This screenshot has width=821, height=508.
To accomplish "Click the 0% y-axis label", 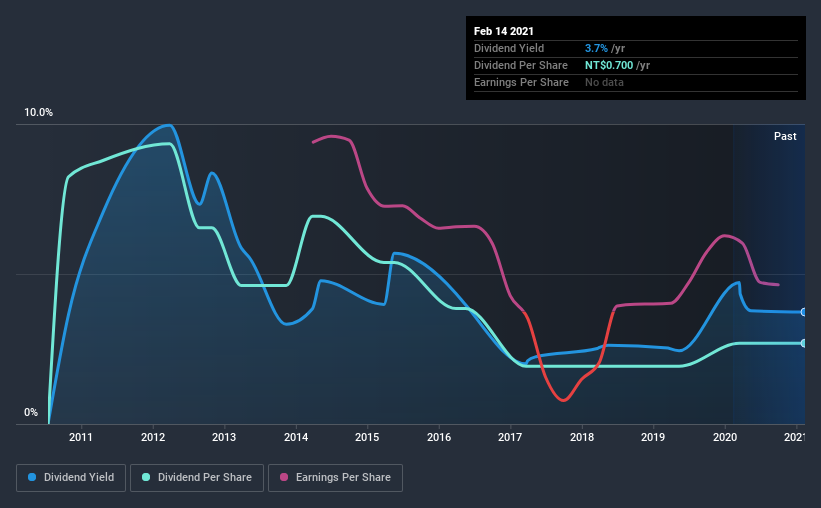I will [x=31, y=413].
